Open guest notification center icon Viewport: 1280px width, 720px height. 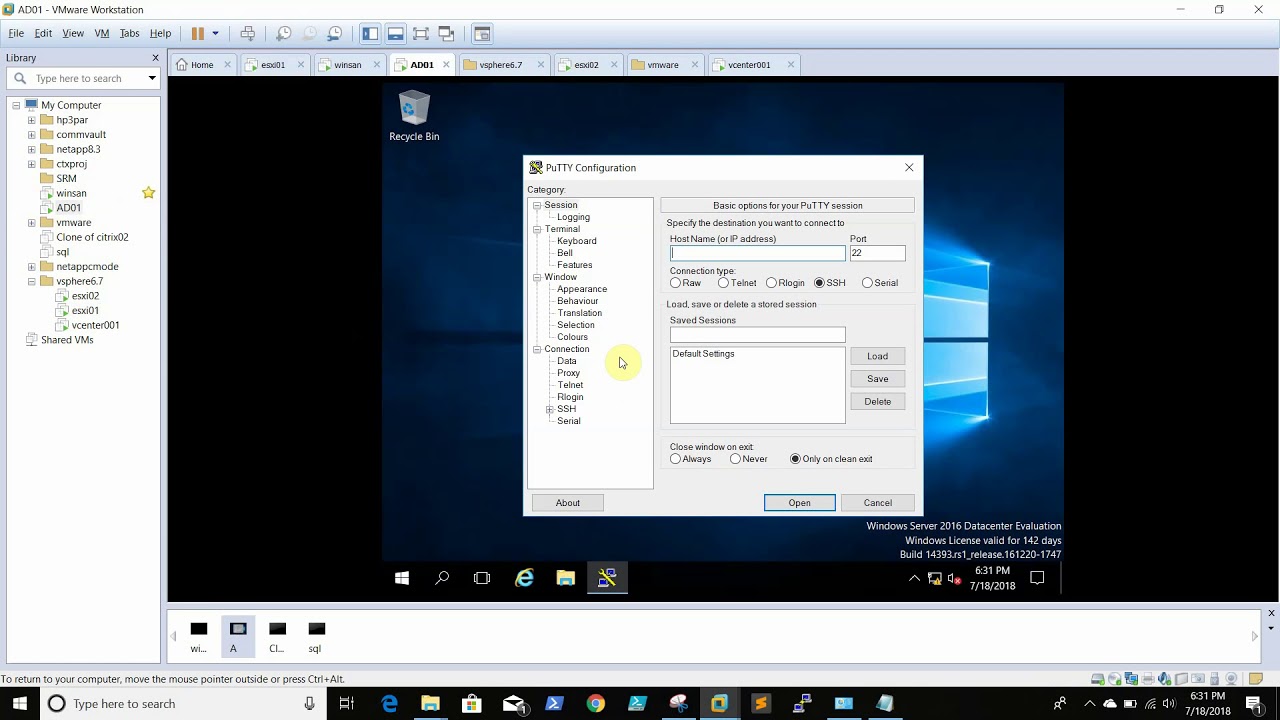point(1037,578)
